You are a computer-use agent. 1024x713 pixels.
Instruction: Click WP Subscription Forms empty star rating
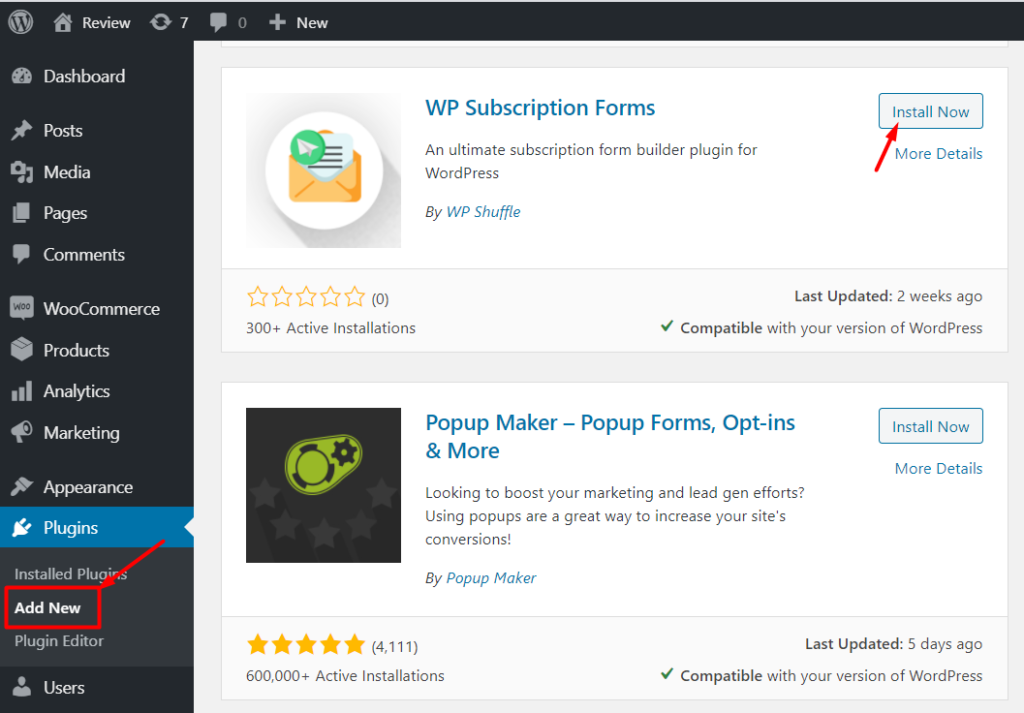[x=306, y=297]
